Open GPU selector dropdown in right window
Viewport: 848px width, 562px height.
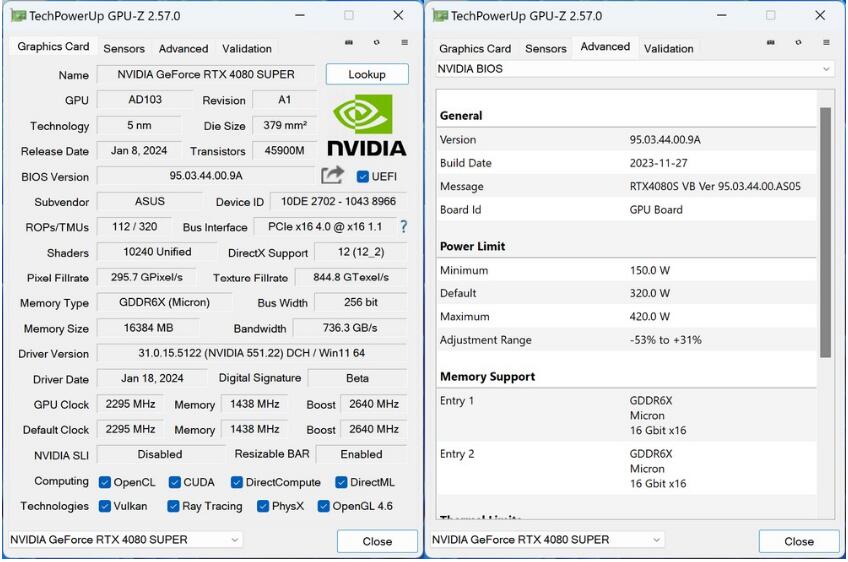(547, 540)
